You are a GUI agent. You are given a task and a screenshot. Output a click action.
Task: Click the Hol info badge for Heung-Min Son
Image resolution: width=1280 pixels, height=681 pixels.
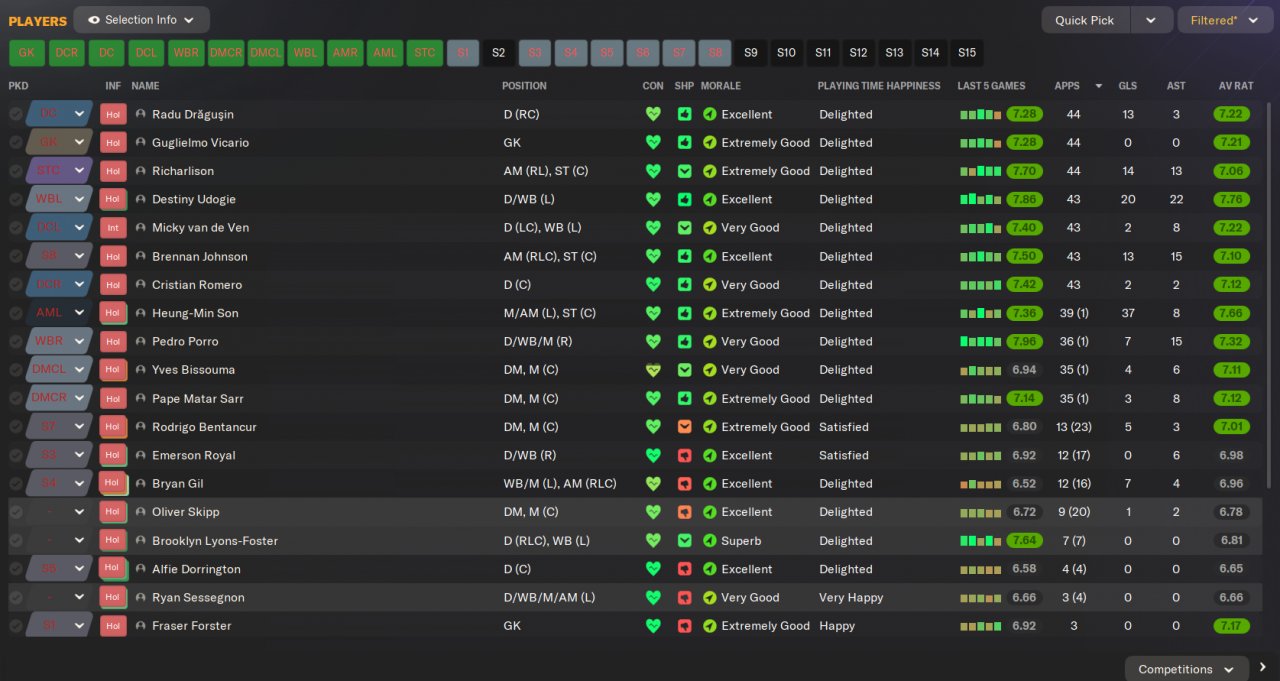click(x=113, y=313)
